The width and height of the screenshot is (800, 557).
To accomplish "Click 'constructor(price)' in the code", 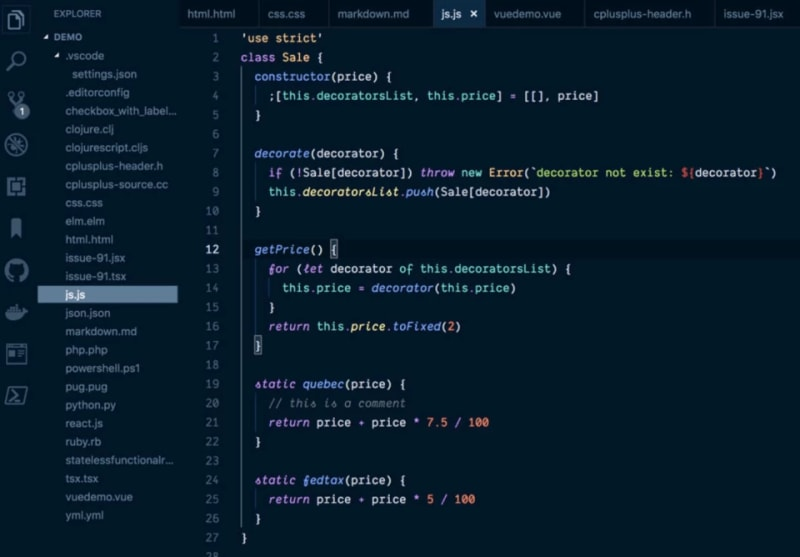I will (316, 77).
